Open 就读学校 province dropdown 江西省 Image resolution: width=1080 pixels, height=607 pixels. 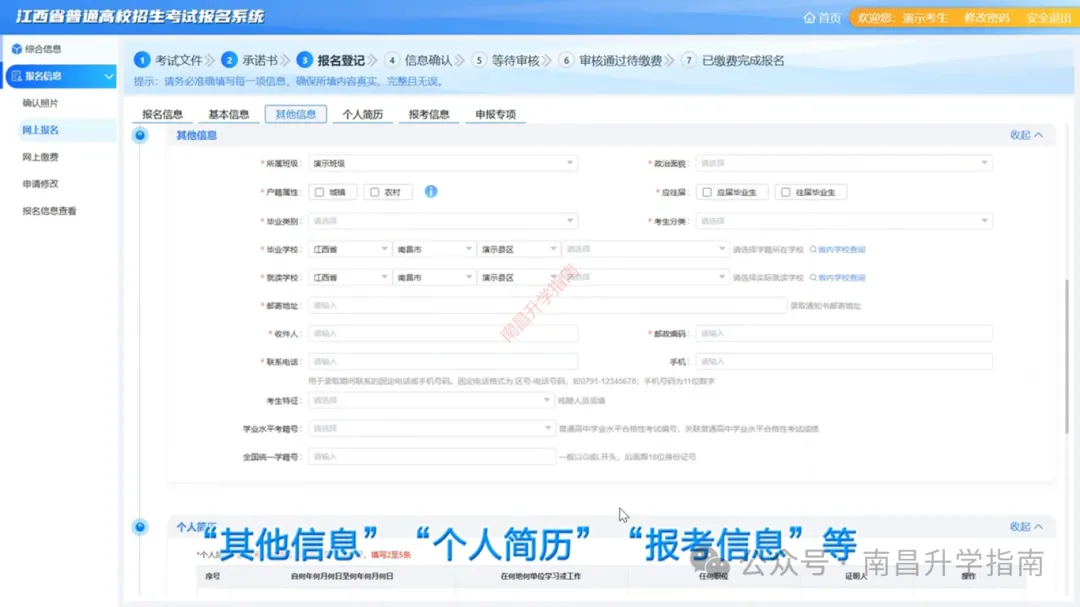(x=350, y=278)
